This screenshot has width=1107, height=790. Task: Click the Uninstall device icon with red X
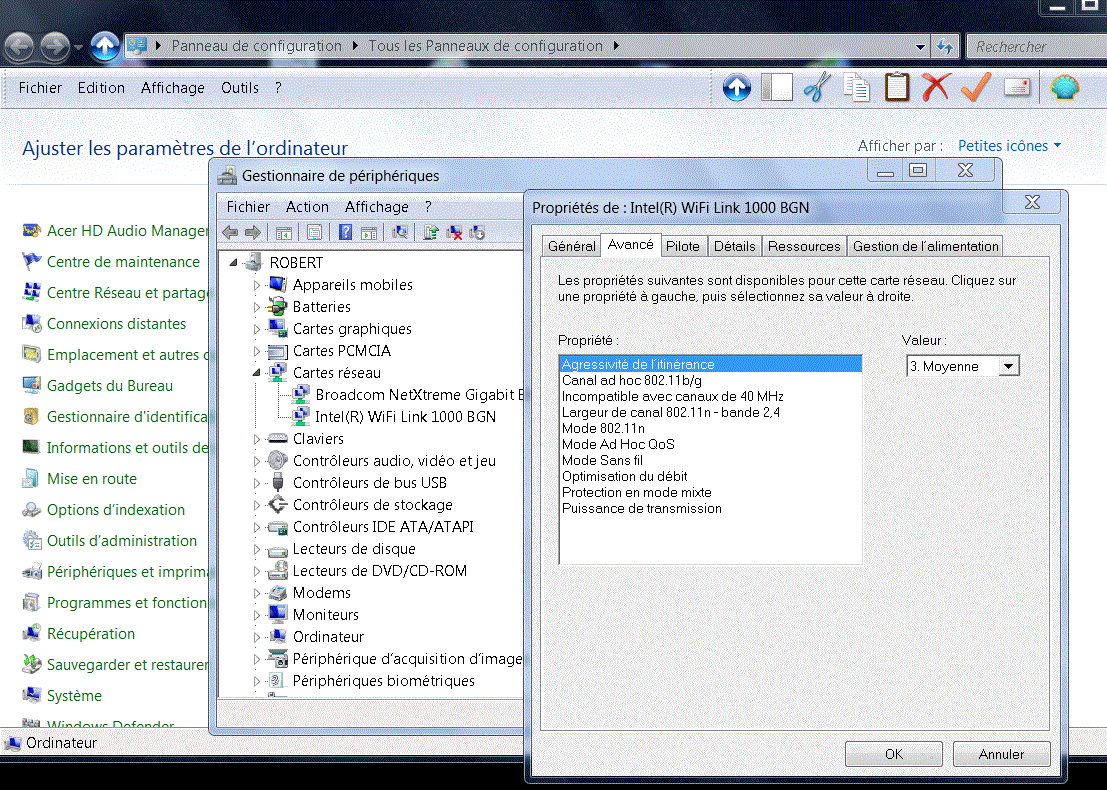coord(454,232)
